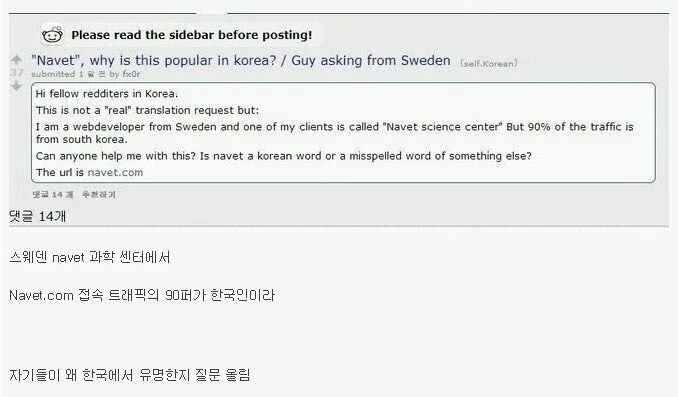The height and width of the screenshot is (397, 678).
Task: Open the (self.Korean) subreddit link
Action: (489, 64)
